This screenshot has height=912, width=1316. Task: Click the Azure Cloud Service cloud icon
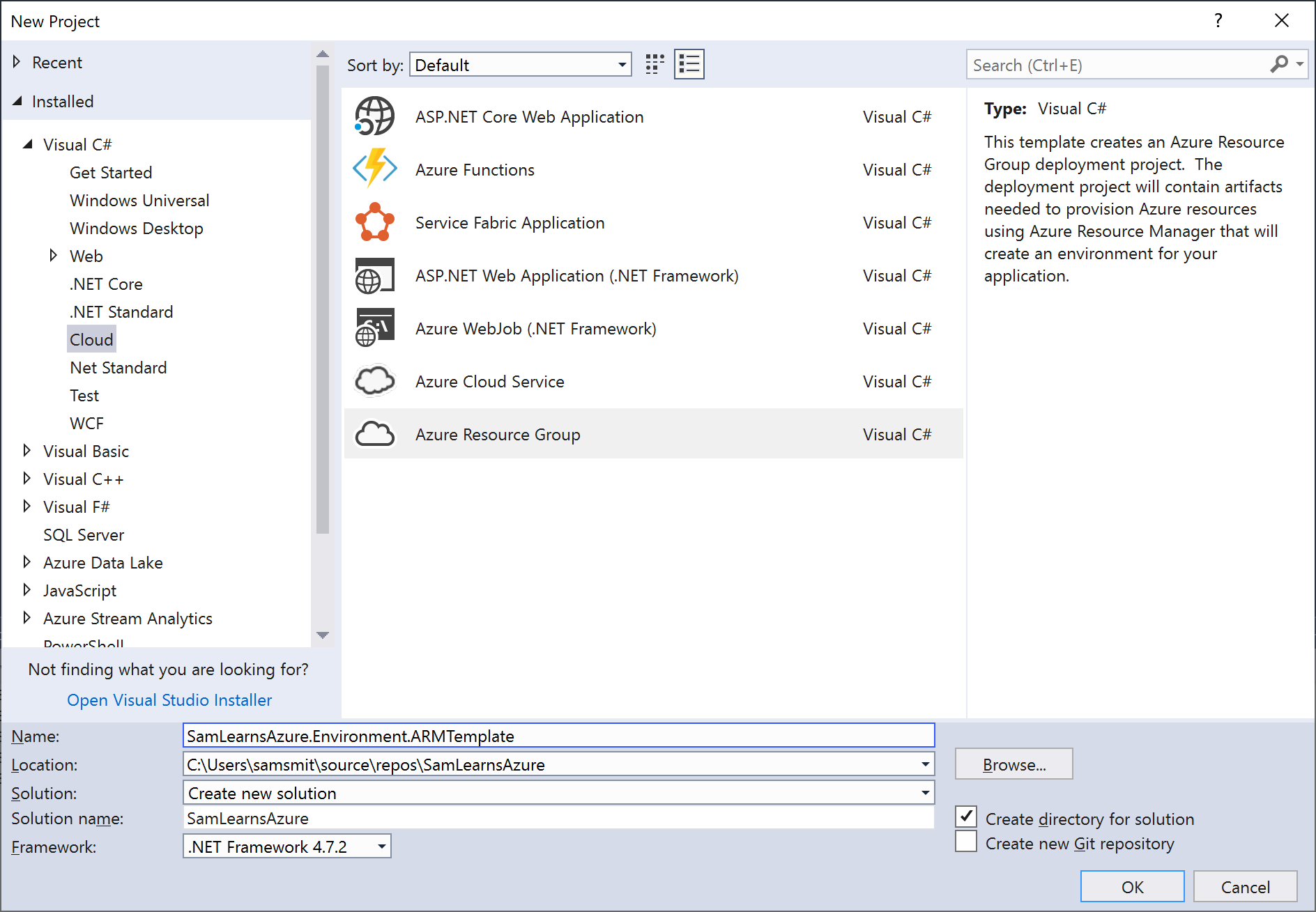point(374,381)
